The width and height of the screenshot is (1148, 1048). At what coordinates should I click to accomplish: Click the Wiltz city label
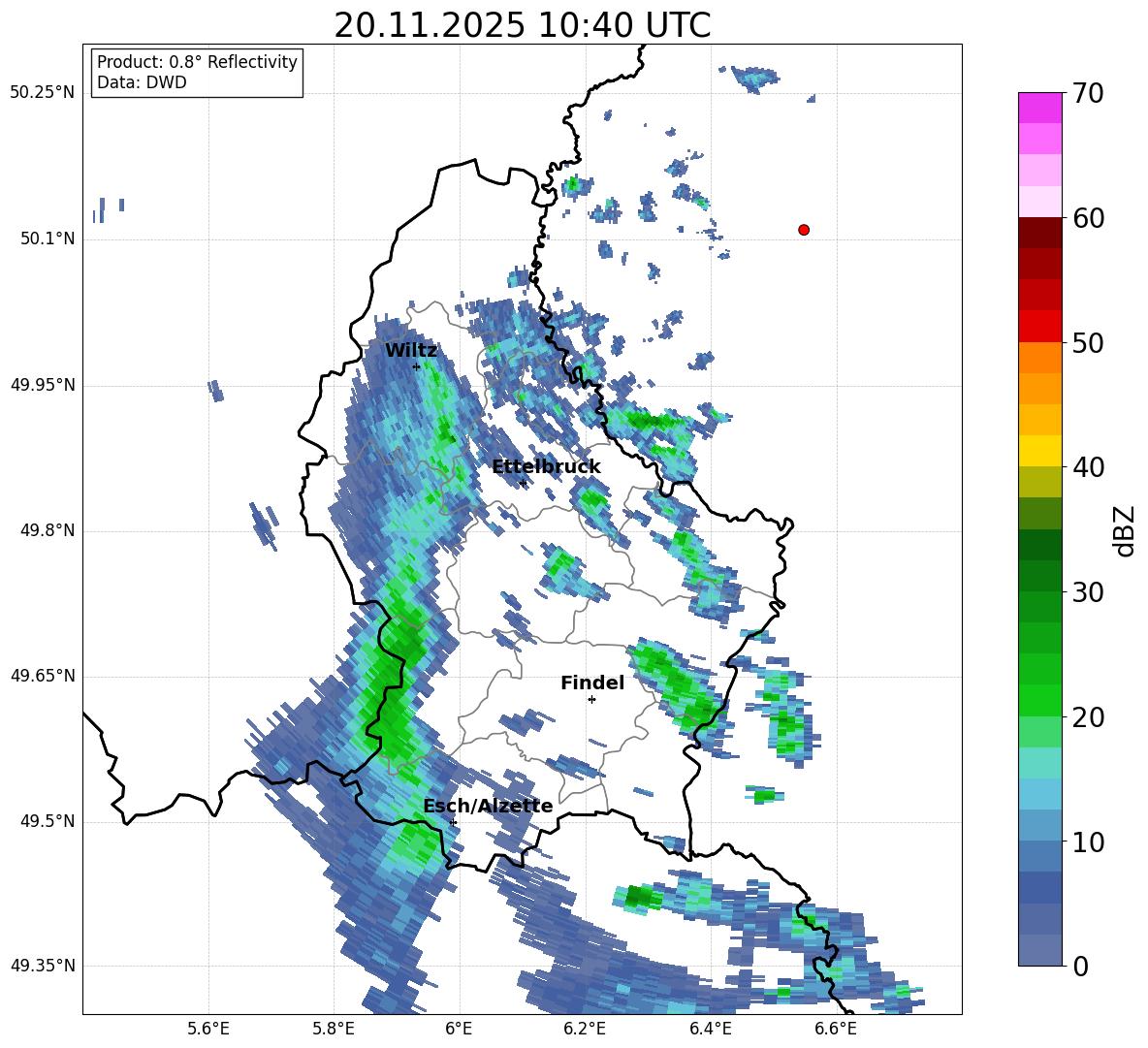click(411, 350)
